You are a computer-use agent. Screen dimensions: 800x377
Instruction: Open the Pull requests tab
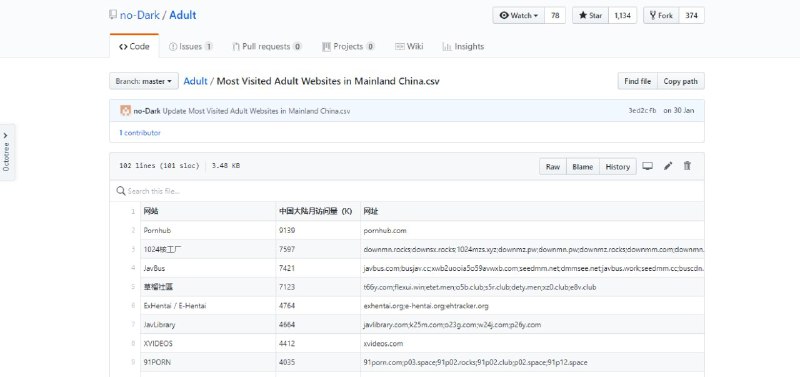267,46
